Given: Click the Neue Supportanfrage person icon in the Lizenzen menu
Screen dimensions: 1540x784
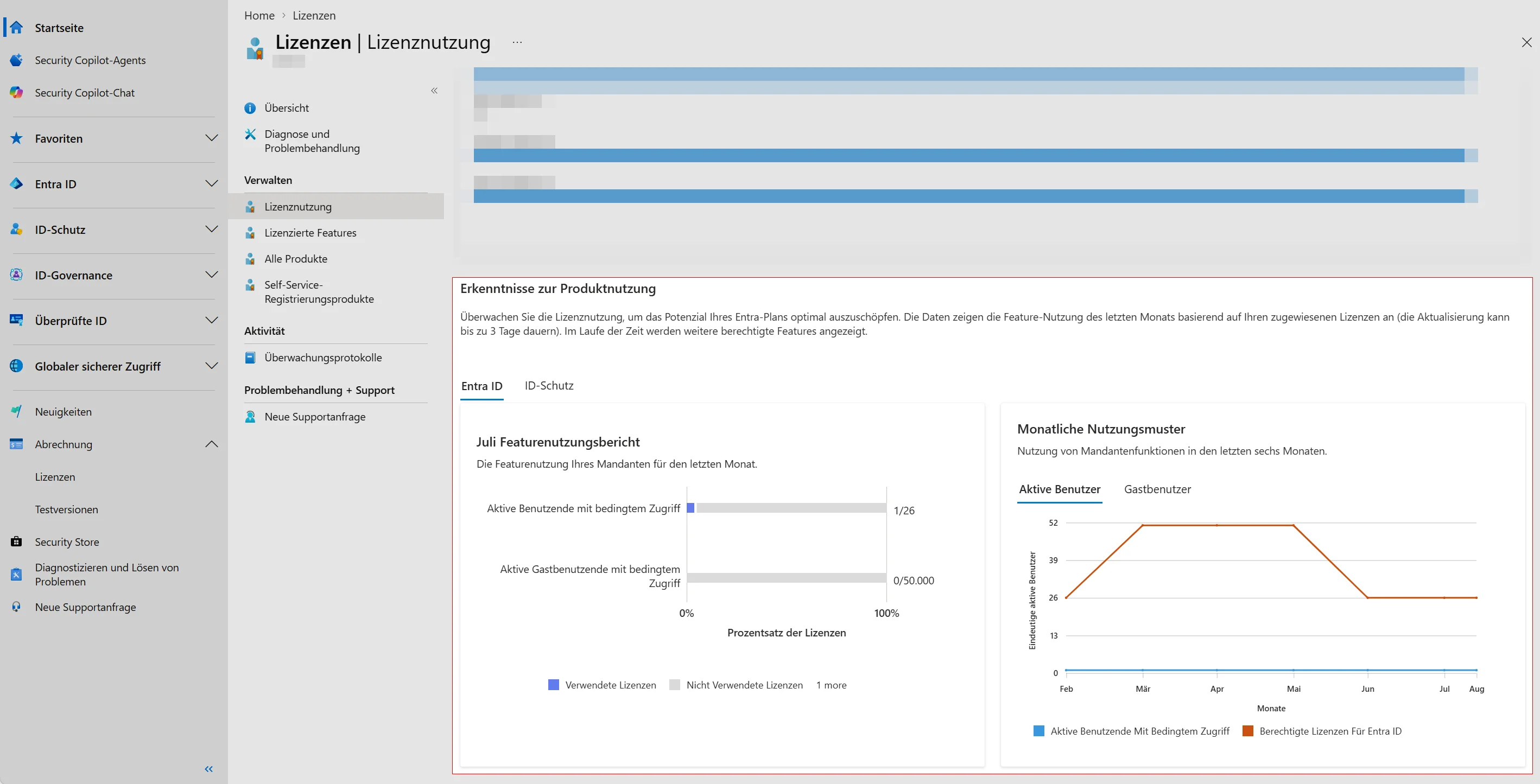Looking at the screenshot, I should pyautogui.click(x=250, y=417).
